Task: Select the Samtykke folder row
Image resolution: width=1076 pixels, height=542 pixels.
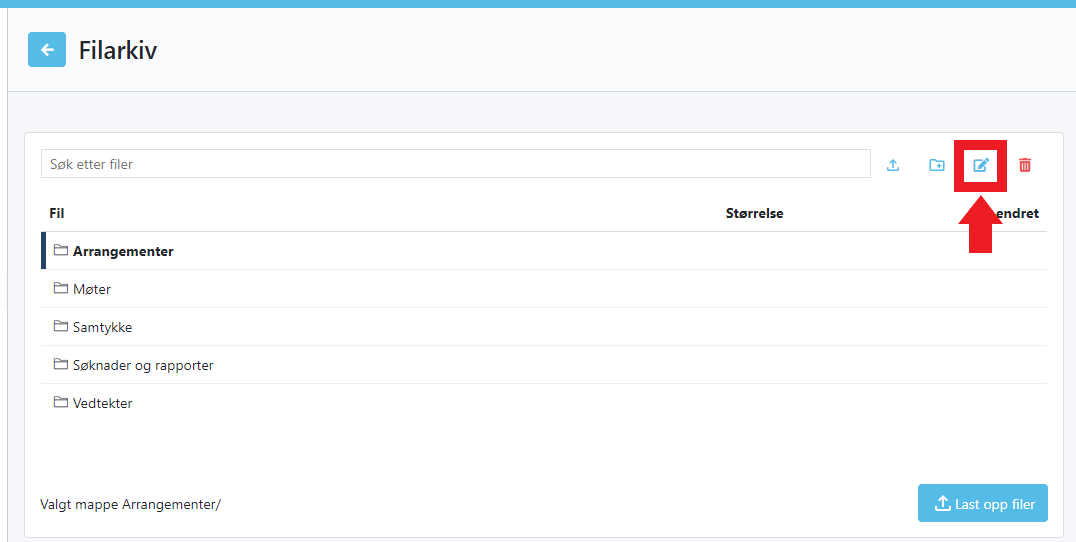Action: point(102,328)
